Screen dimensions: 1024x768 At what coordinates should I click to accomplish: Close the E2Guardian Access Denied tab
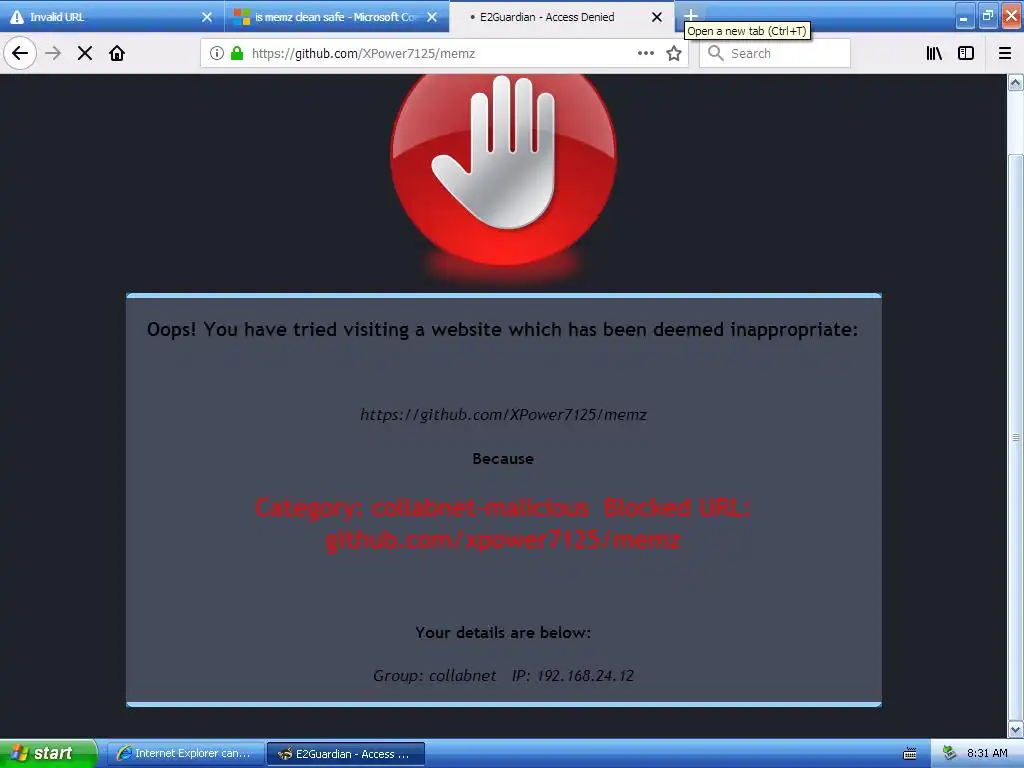(x=657, y=17)
